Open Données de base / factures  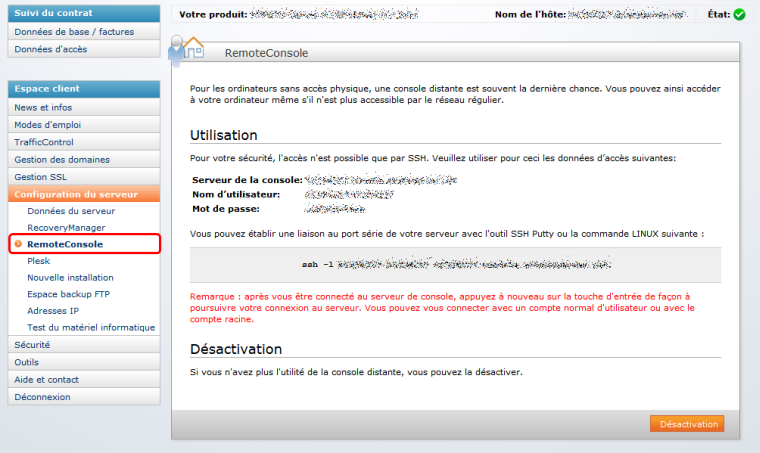(x=84, y=31)
